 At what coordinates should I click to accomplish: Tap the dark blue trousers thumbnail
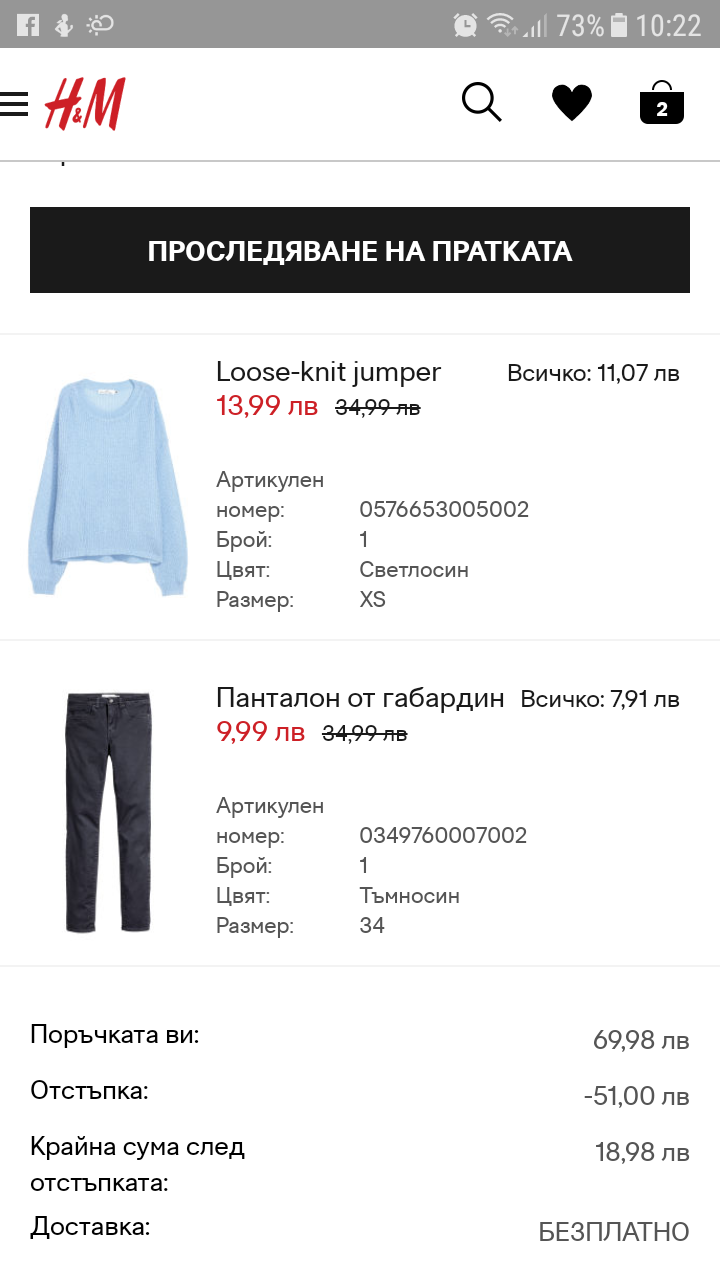tap(108, 812)
